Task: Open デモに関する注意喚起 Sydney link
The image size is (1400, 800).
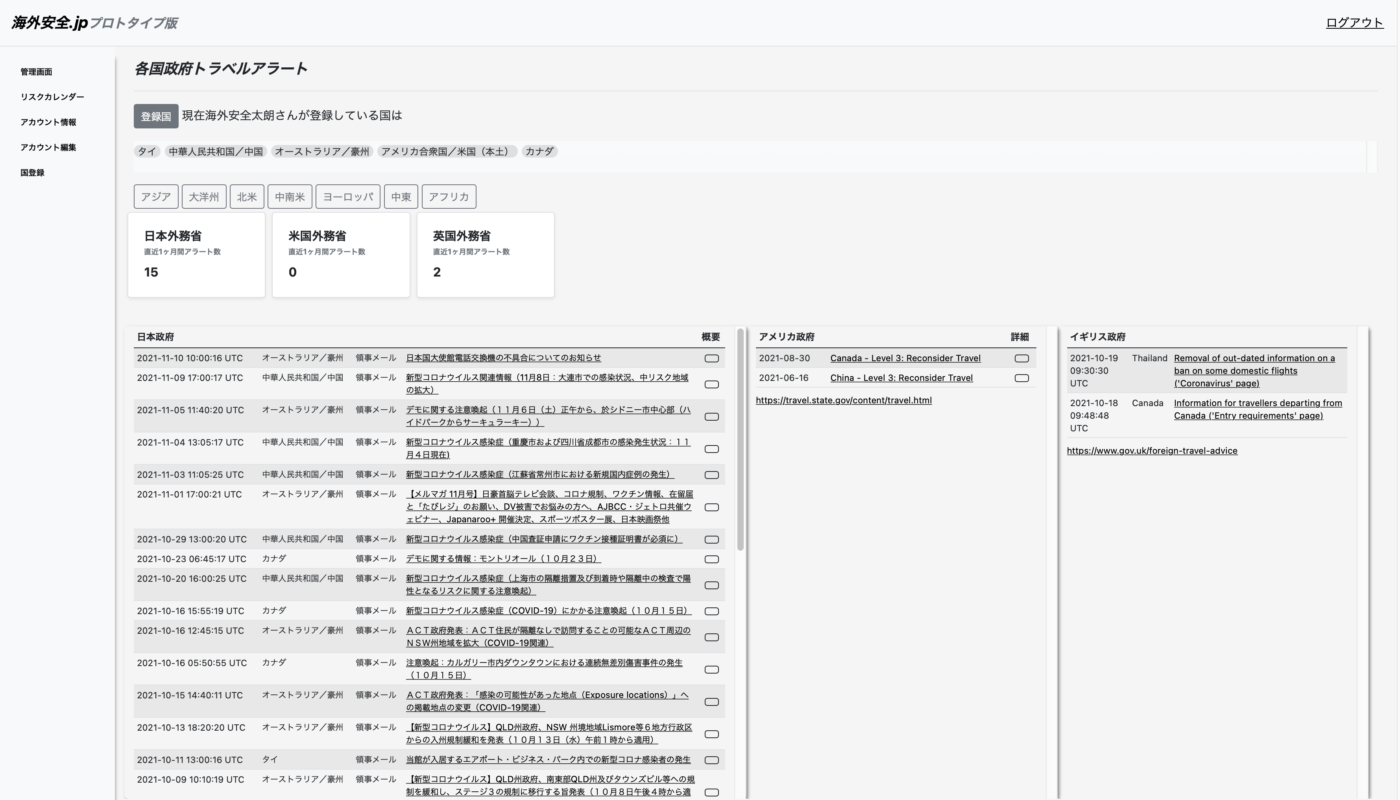Action: click(x=547, y=416)
